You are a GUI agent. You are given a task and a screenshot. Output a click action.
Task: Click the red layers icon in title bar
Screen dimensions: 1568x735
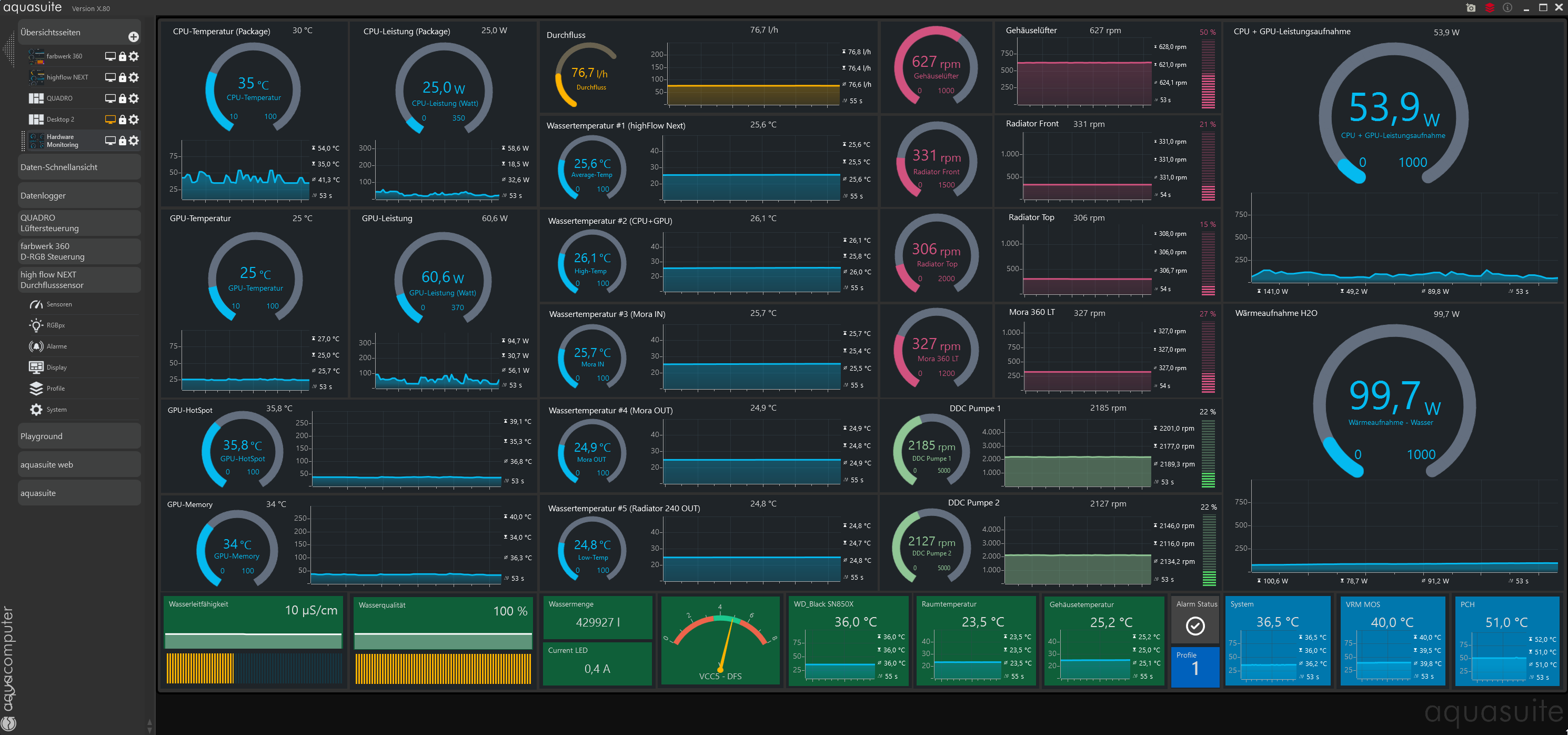pos(1490,8)
